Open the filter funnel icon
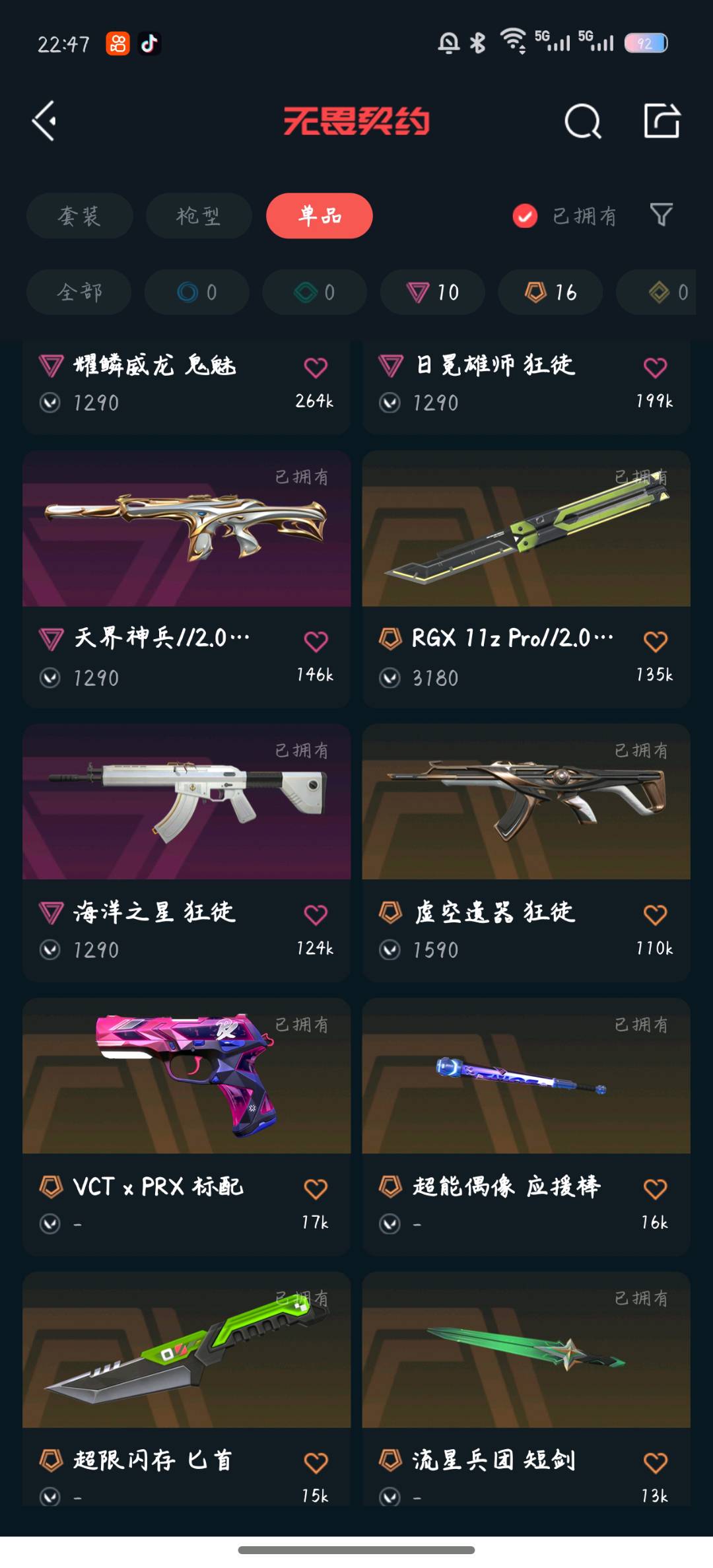713x1568 pixels. 662,215
